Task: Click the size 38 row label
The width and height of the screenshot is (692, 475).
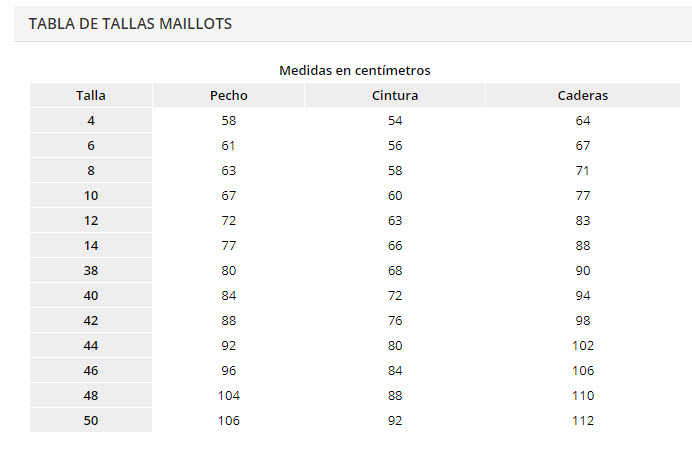Action: click(91, 270)
